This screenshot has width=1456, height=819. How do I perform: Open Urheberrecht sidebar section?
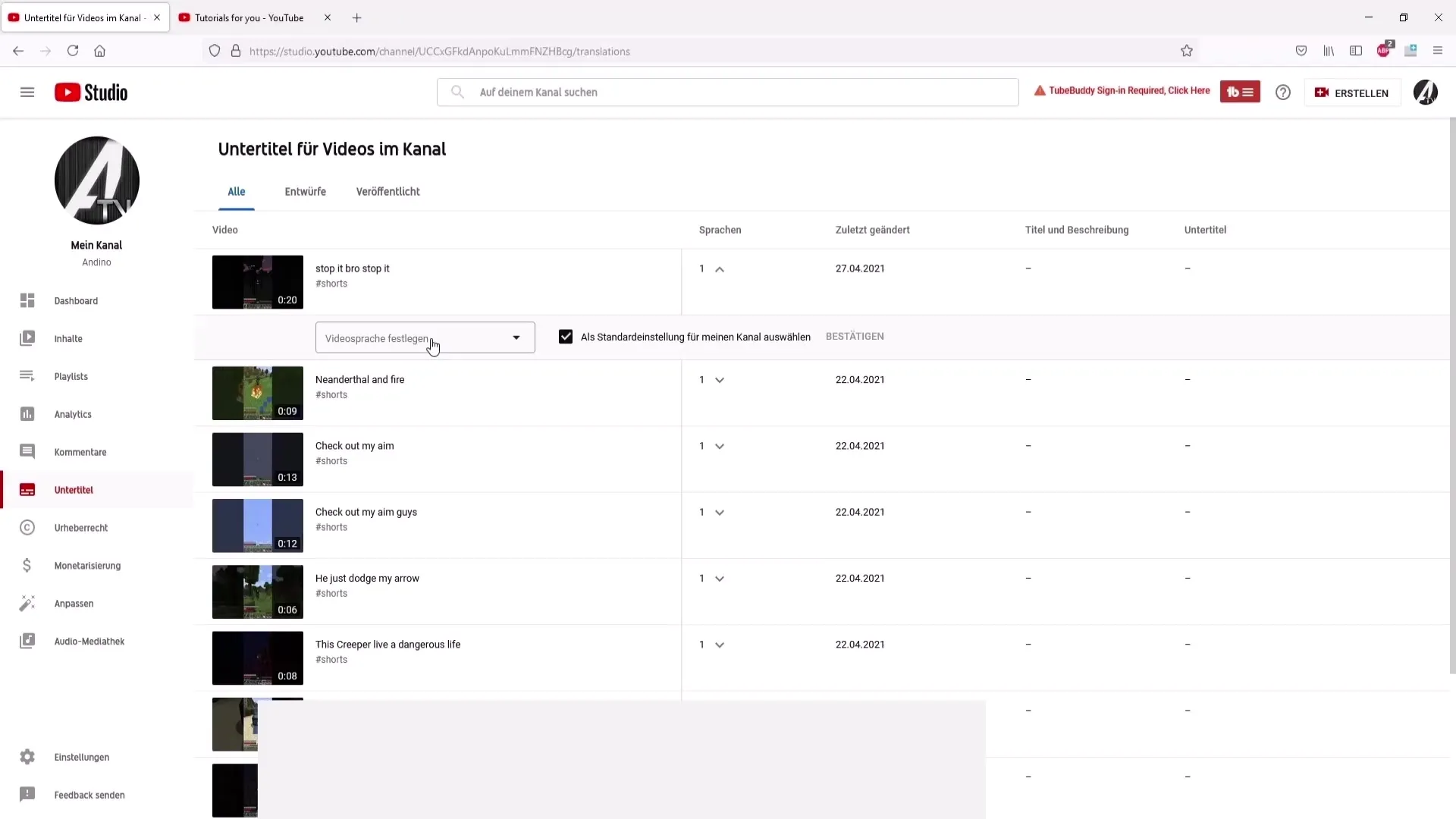pos(80,527)
